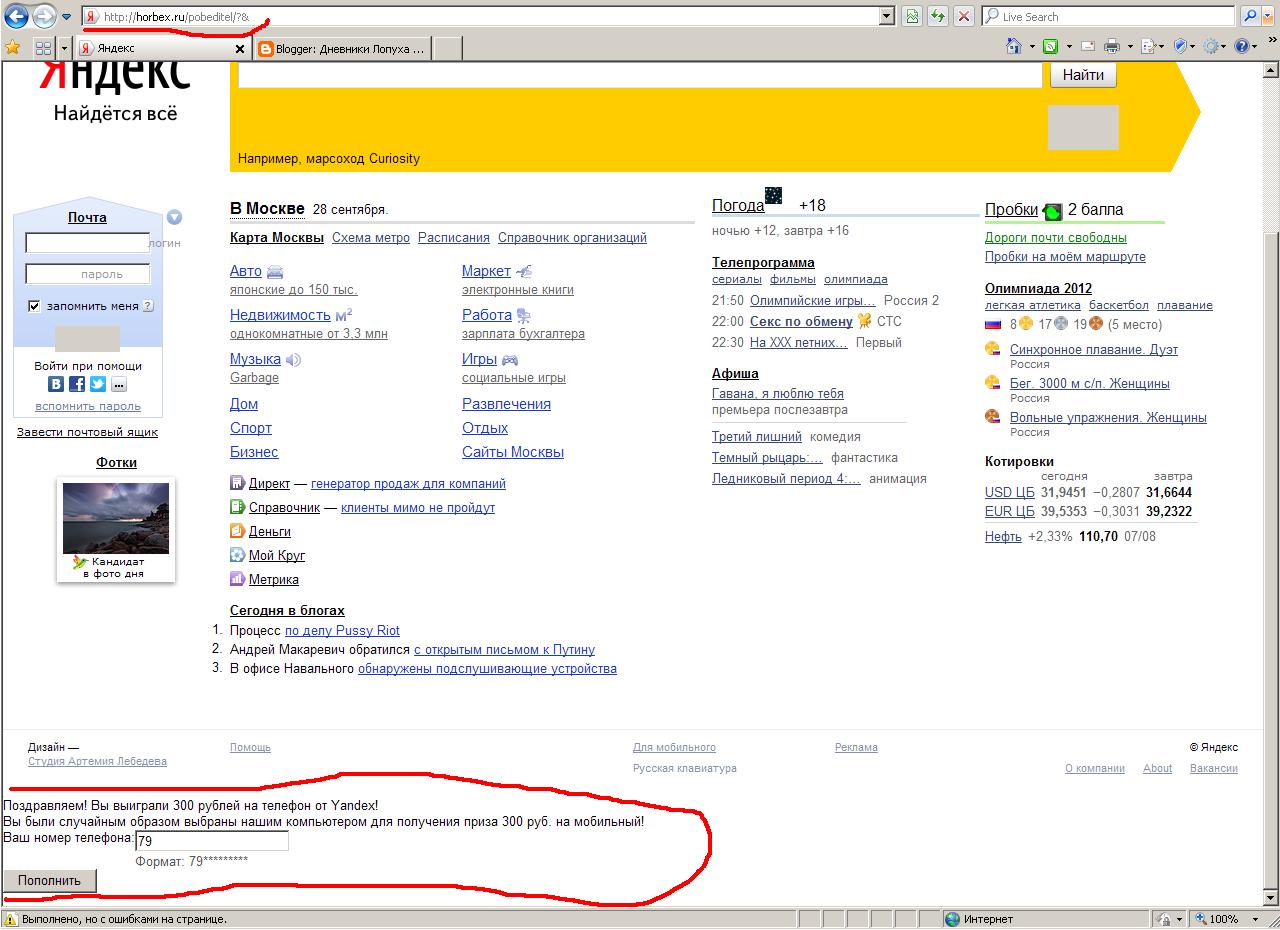This screenshot has height=930, width=1280.
Task: Open the Завести почтовый ящик link
Action: click(x=87, y=432)
